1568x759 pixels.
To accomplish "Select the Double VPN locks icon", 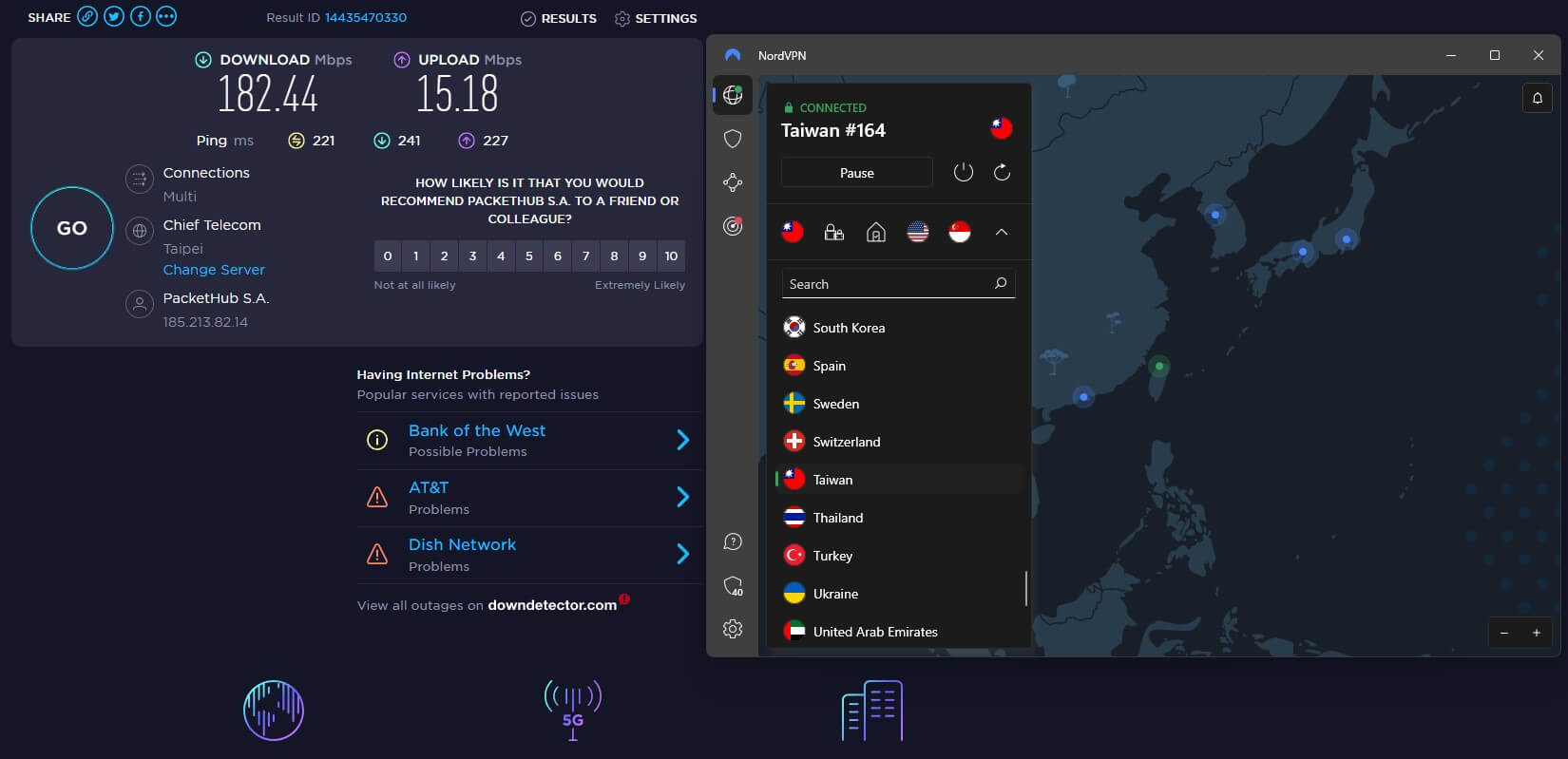I will tap(834, 232).
